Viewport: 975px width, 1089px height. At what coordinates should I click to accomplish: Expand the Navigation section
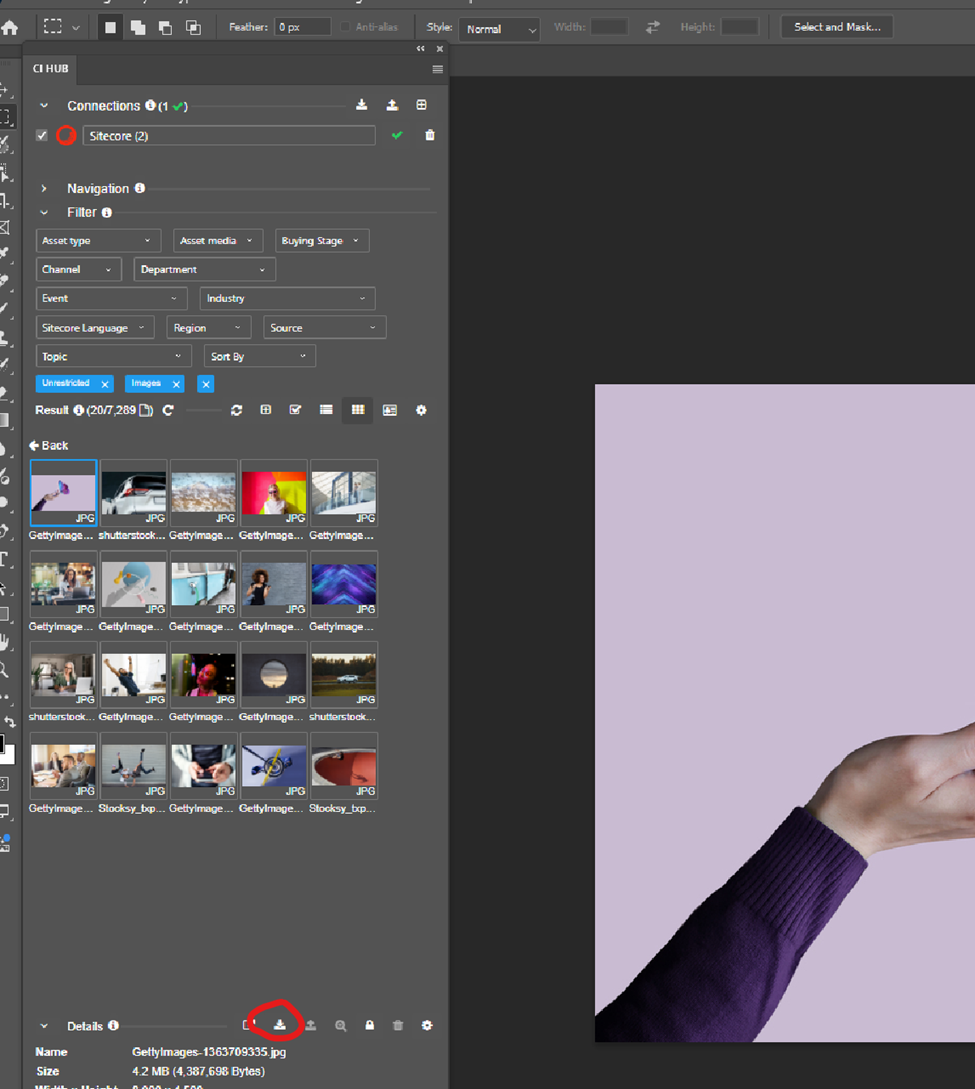[x=45, y=188]
